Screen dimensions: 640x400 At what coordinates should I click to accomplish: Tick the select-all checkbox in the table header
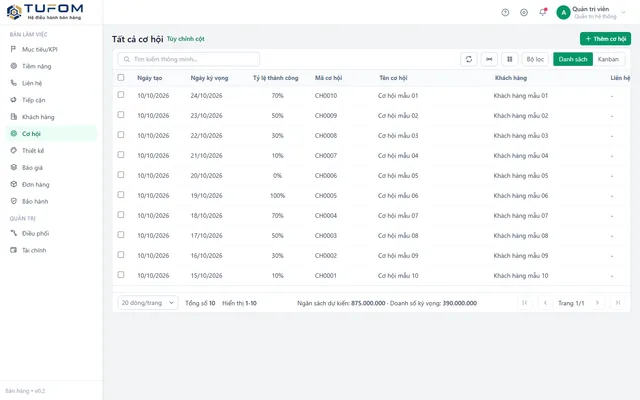121,77
